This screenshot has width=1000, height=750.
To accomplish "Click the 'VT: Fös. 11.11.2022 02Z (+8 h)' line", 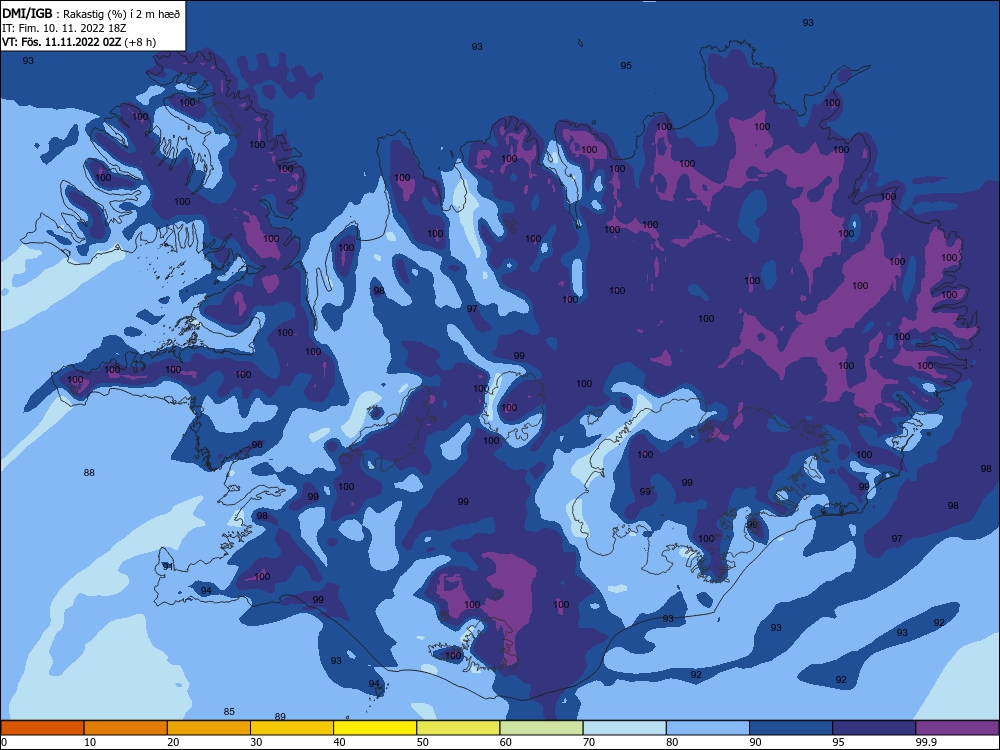I will [x=79, y=42].
